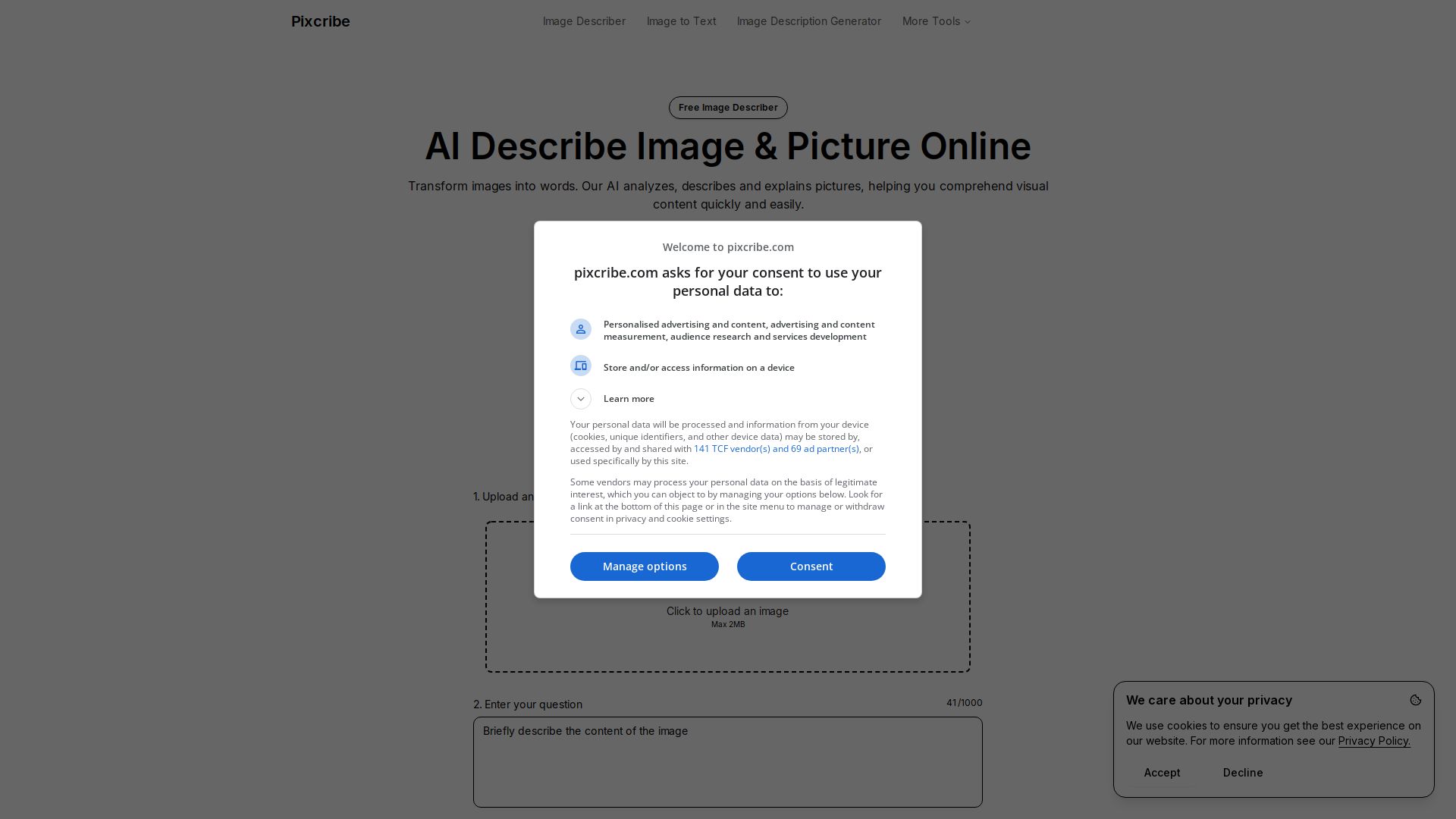Click the Free Image Describer badge
This screenshot has width=1456, height=819.
tap(728, 108)
